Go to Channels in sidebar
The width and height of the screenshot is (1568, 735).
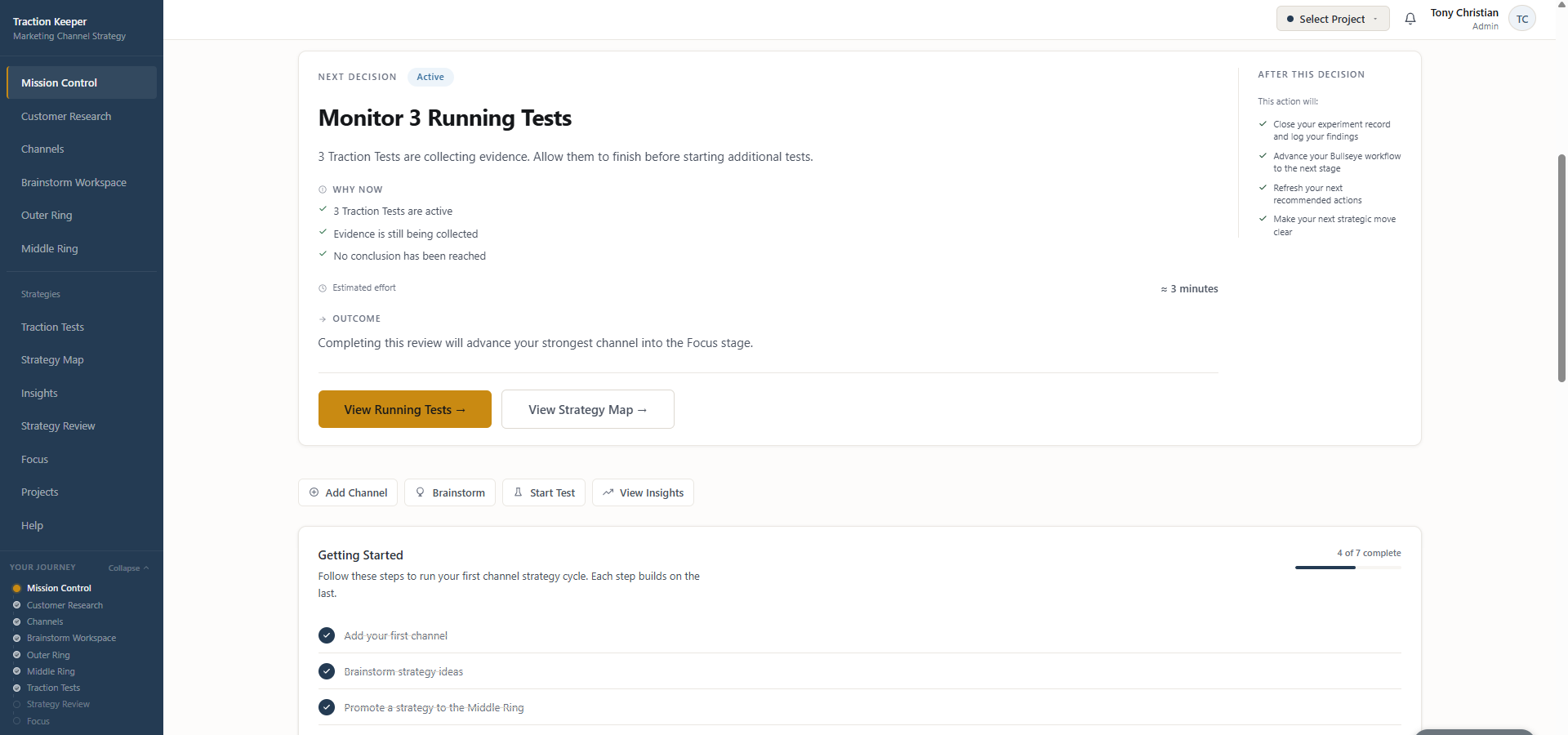pyautogui.click(x=82, y=149)
